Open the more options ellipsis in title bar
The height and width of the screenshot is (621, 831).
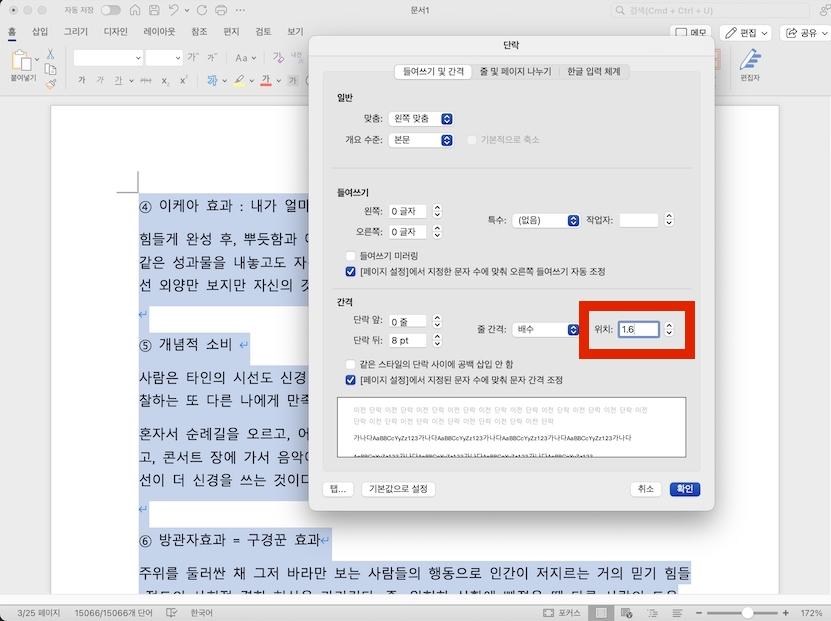pos(240,10)
